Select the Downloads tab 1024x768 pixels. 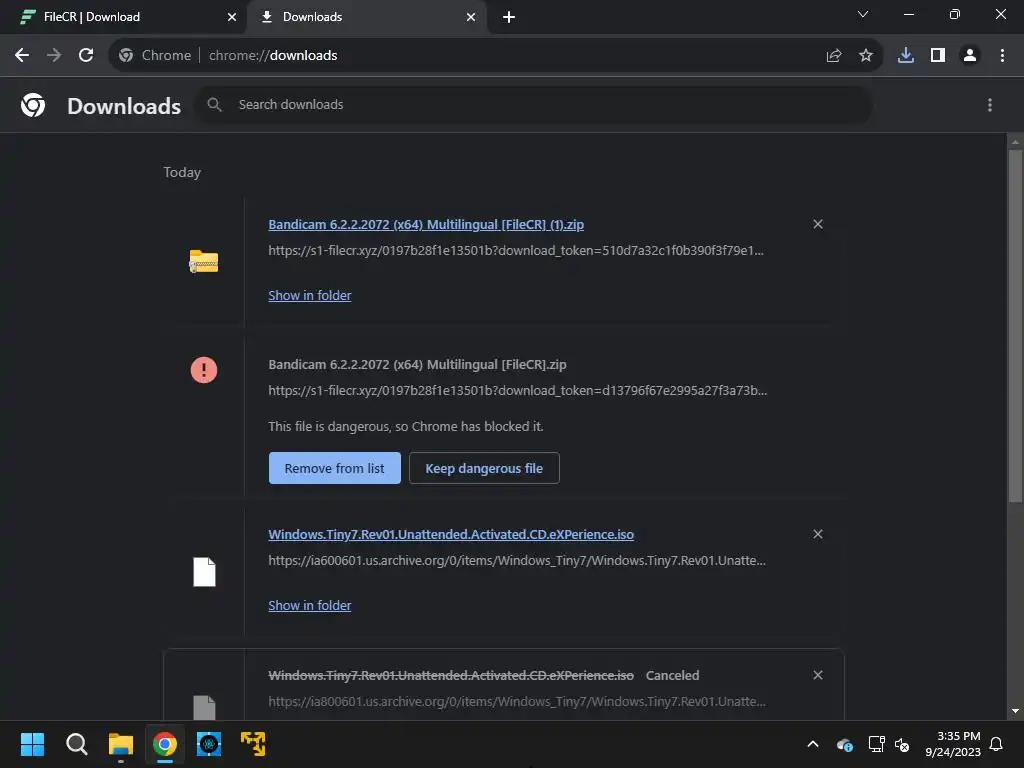[366, 17]
